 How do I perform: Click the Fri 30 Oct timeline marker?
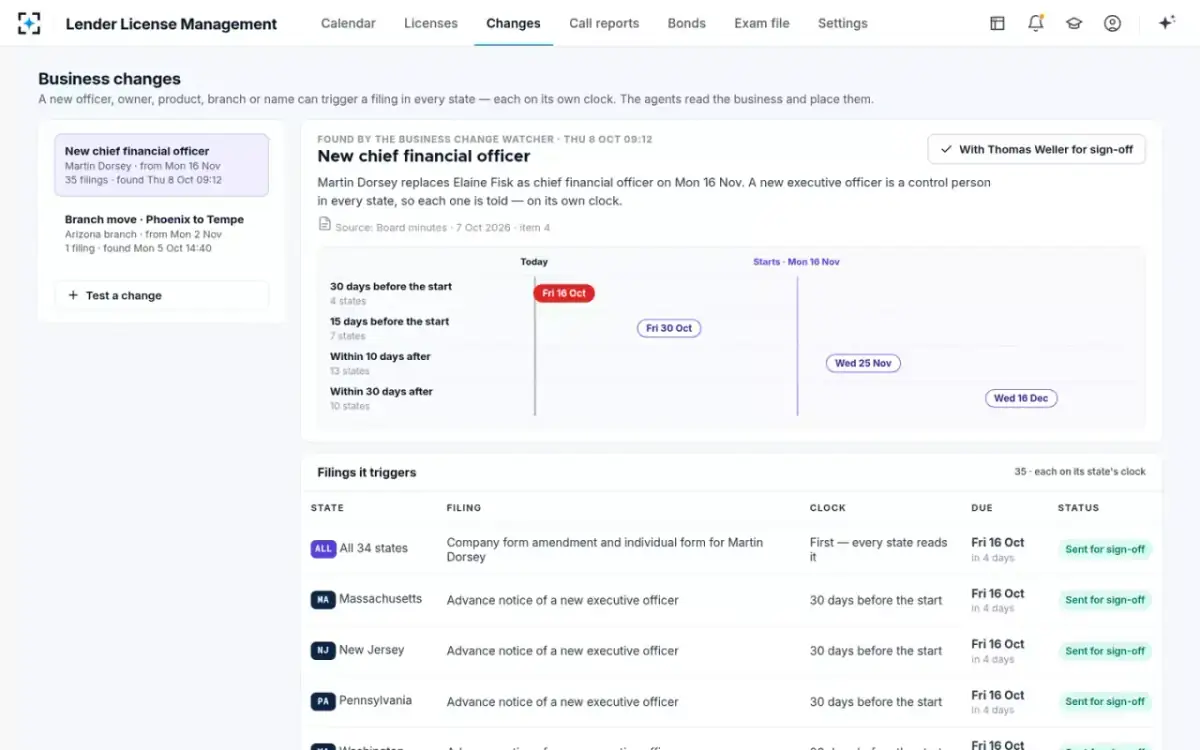669,328
